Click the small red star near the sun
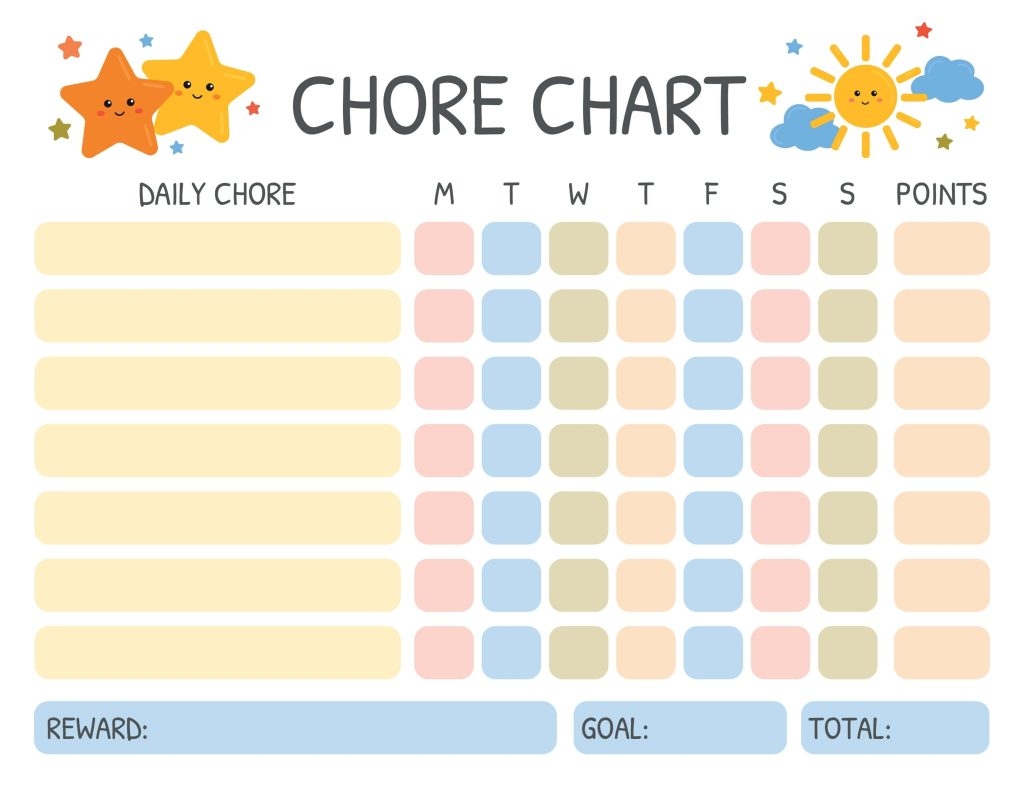 tap(923, 30)
